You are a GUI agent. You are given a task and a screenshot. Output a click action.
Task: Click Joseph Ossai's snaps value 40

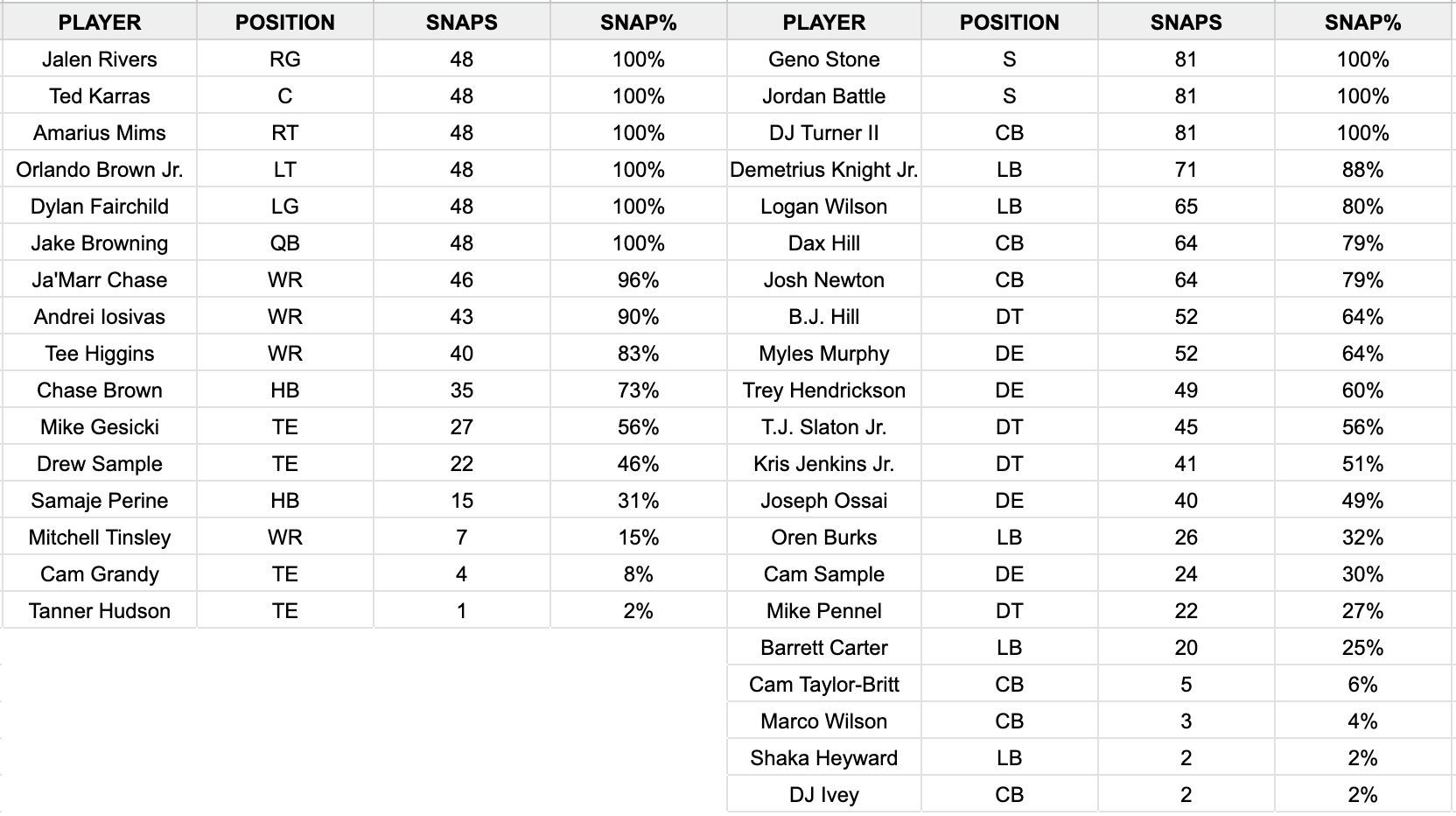pyautogui.click(x=1186, y=501)
